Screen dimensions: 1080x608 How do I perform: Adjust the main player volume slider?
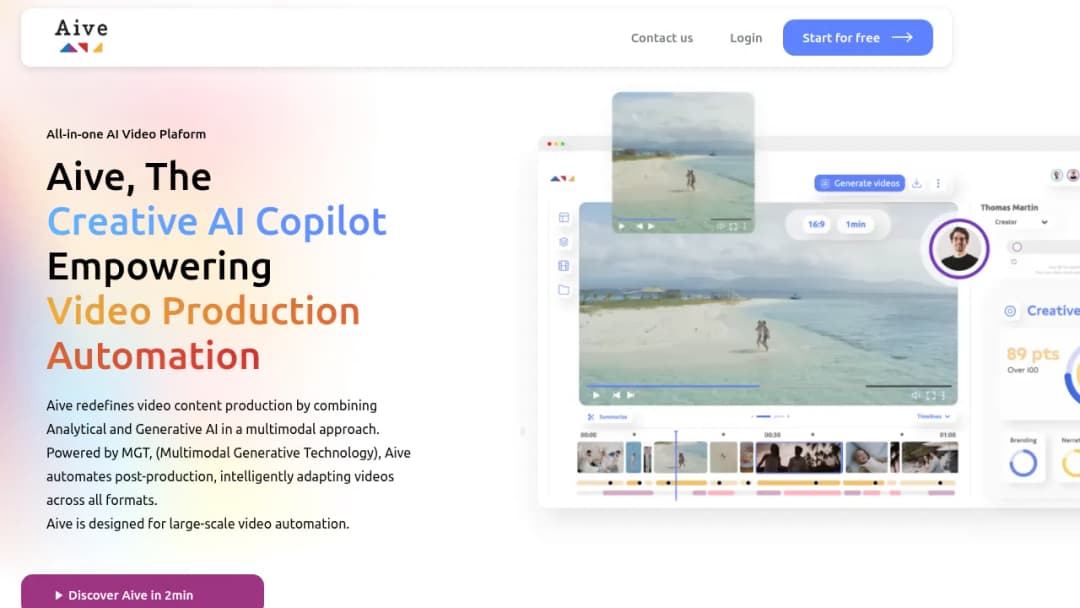click(x=908, y=386)
